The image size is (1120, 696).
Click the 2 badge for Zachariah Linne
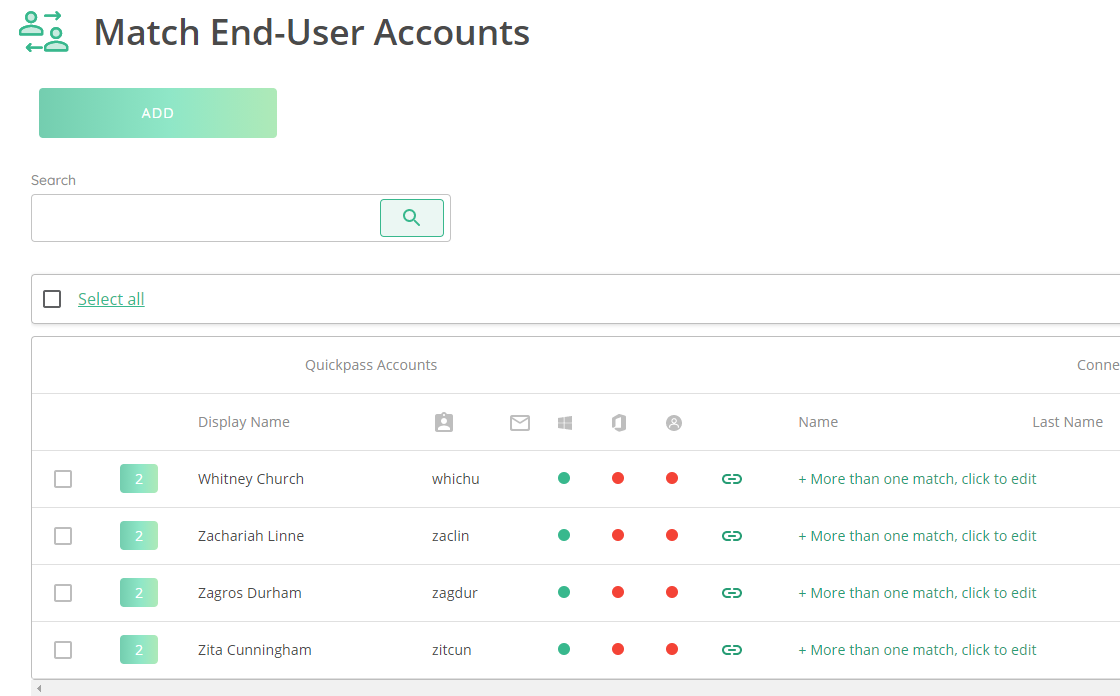coord(139,536)
